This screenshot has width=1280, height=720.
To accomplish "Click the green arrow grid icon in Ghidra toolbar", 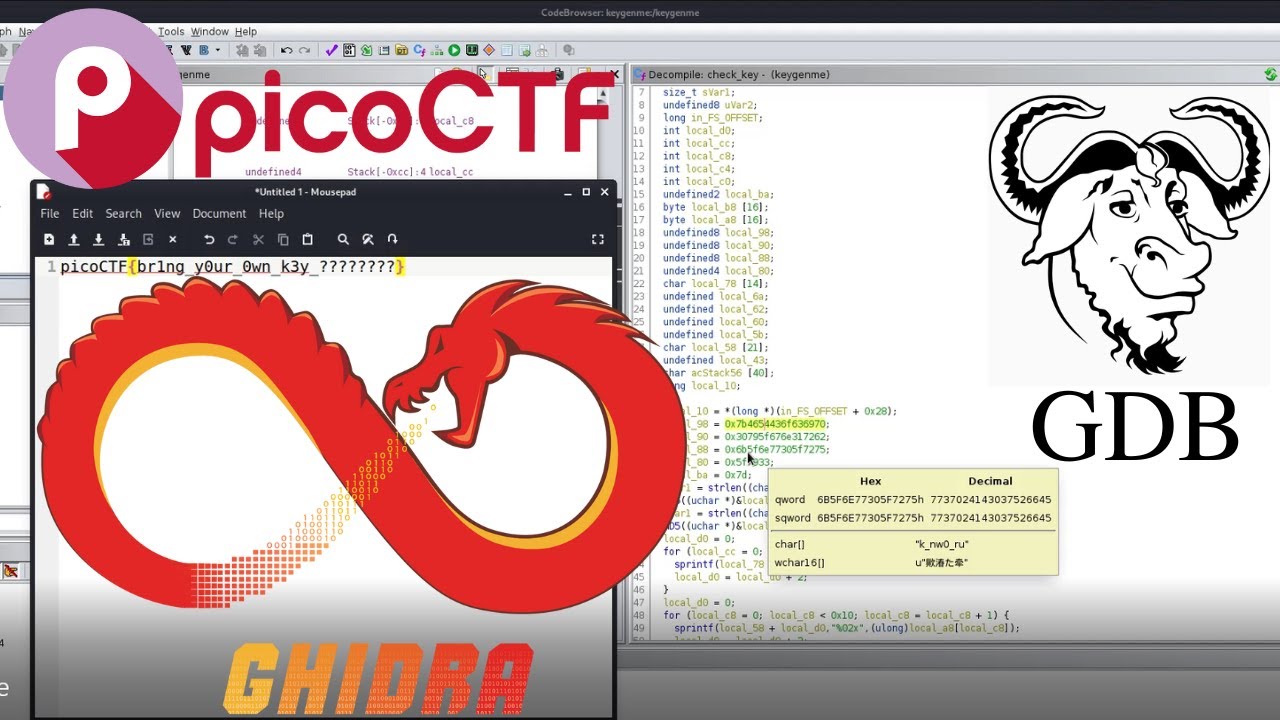I will (366, 50).
